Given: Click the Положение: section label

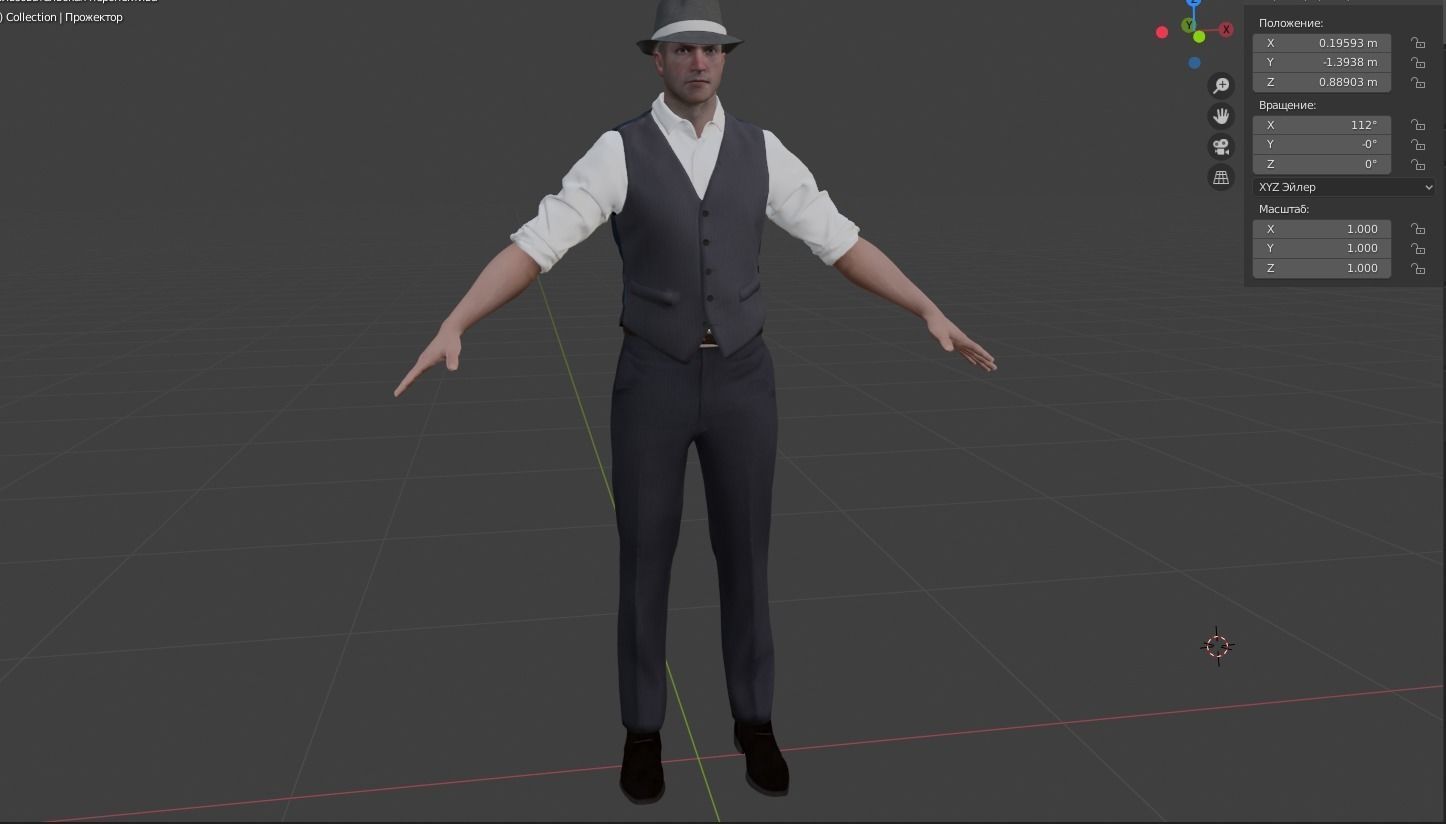Looking at the screenshot, I should click(x=1291, y=23).
